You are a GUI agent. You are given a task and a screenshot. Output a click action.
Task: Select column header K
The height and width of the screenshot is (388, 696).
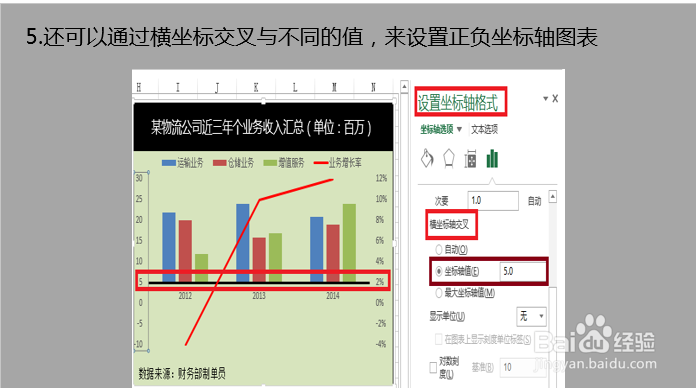click(256, 87)
